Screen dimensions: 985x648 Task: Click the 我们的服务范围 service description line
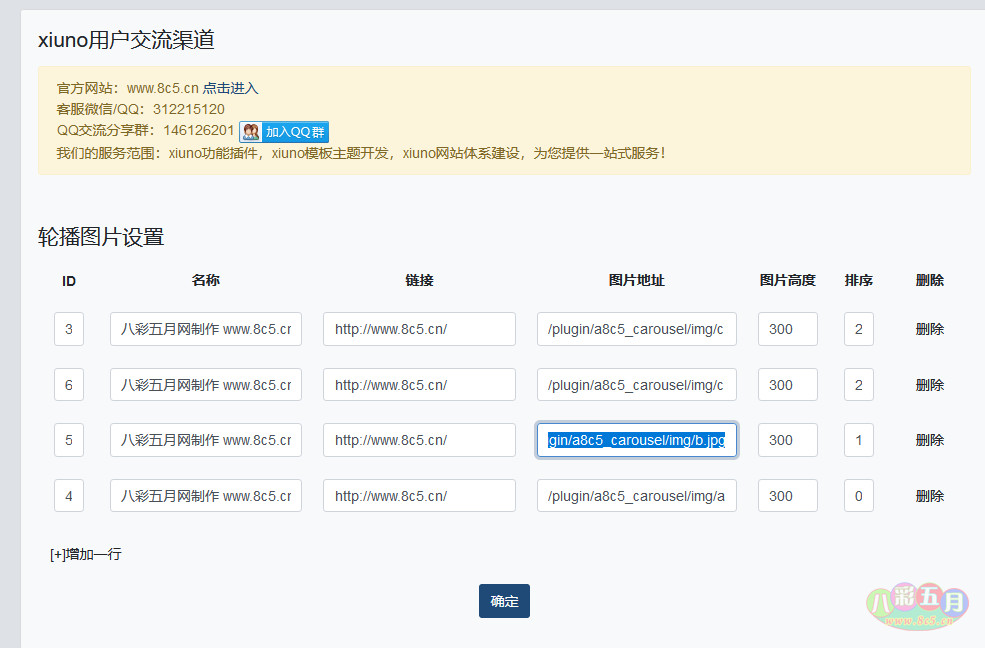[x=361, y=153]
